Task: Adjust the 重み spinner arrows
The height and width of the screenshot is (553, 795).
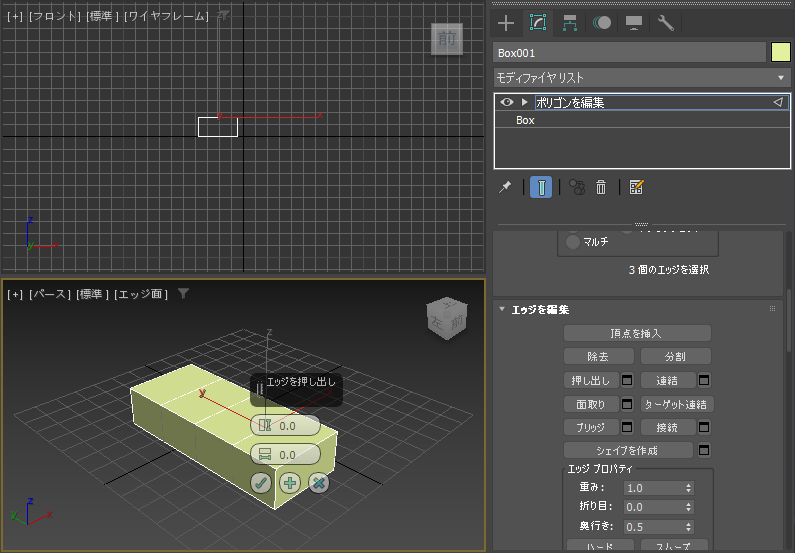Action: pos(689,488)
